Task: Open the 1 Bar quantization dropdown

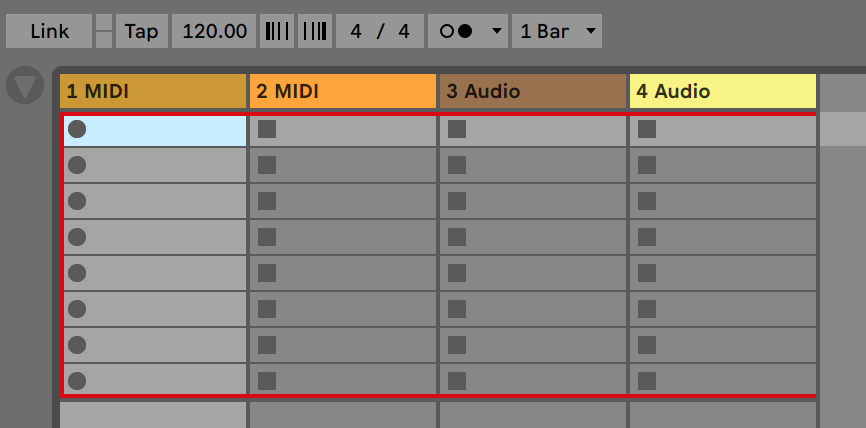Action: pyautogui.click(x=557, y=31)
